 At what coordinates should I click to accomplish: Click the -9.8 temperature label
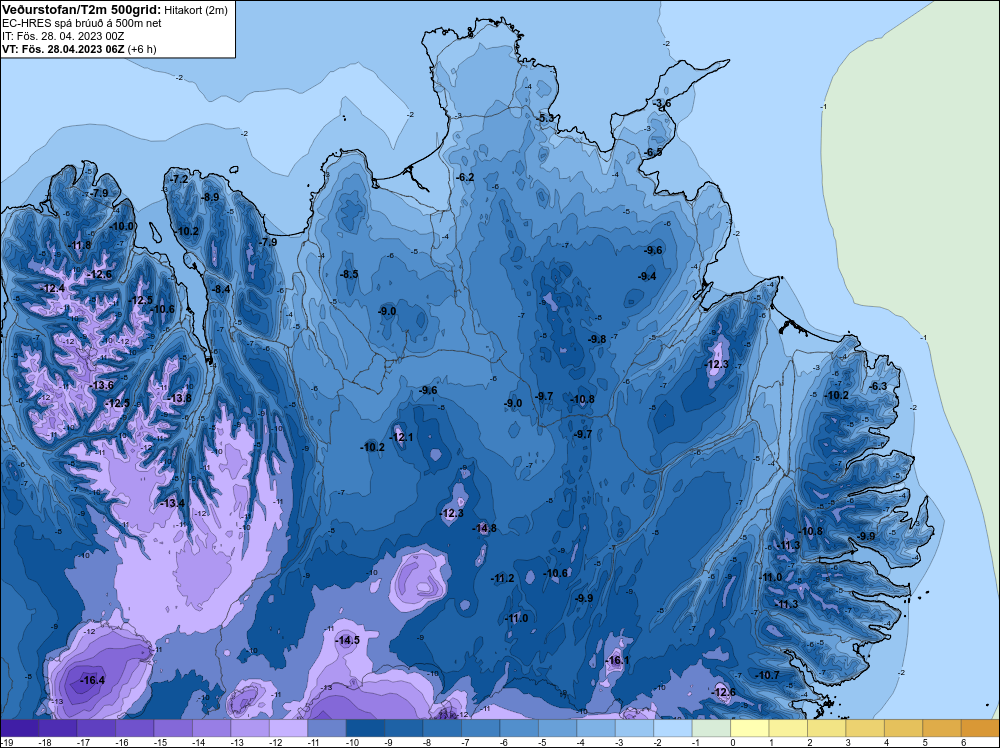[x=597, y=339]
